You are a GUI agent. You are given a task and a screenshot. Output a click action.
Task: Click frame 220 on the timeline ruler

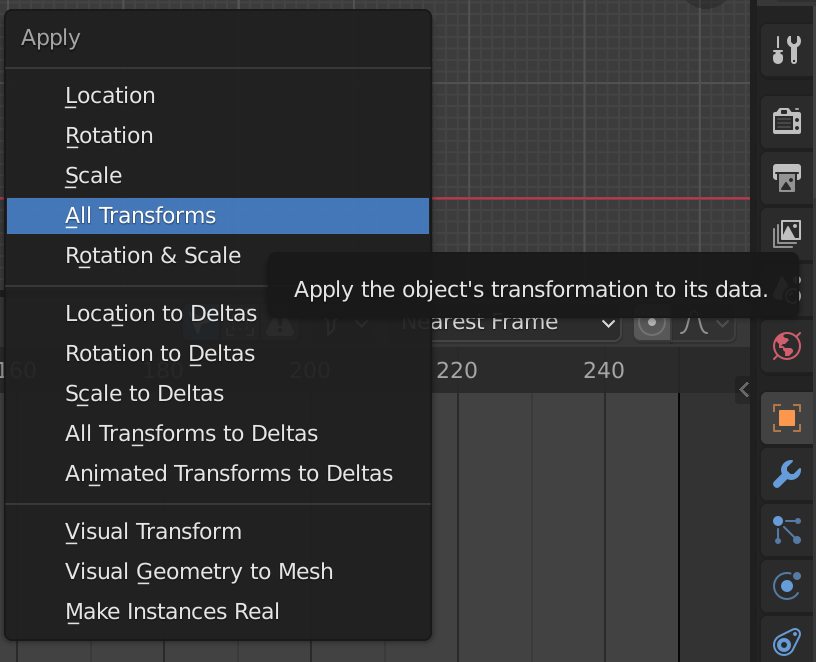tap(457, 371)
